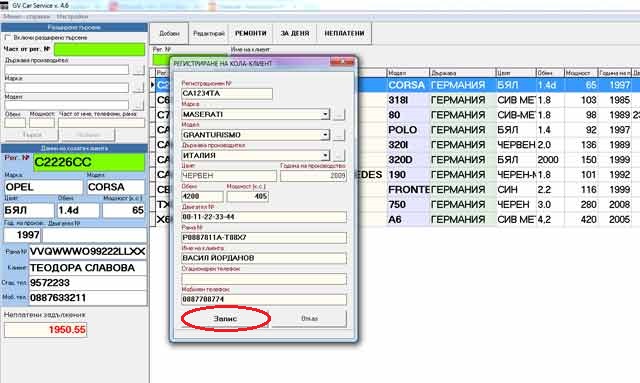Click the Редактирай toolbar button
This screenshot has height=383, width=640.
tap(209, 33)
